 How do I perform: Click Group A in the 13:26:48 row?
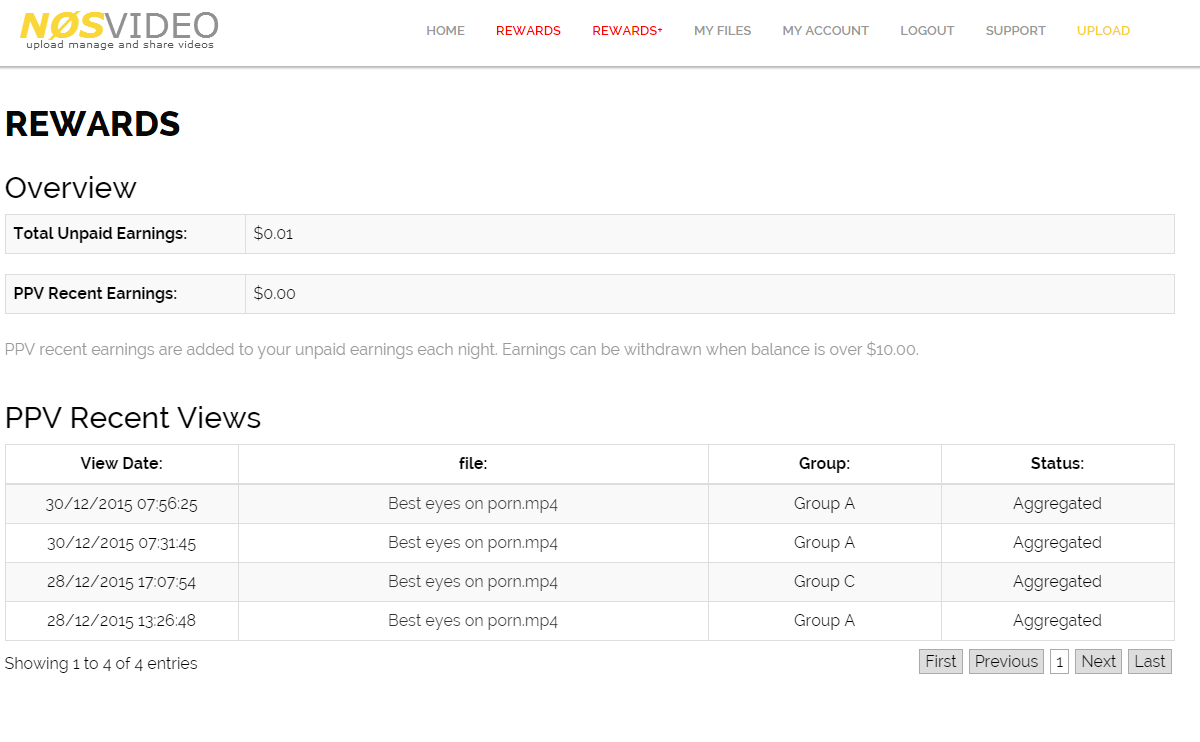(825, 621)
